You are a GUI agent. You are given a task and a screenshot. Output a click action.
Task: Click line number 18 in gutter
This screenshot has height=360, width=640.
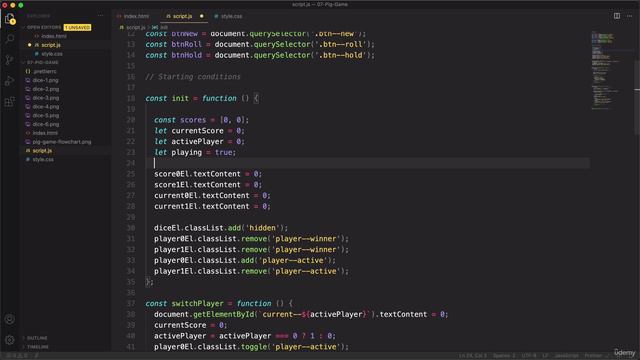pyautogui.click(x=131, y=98)
